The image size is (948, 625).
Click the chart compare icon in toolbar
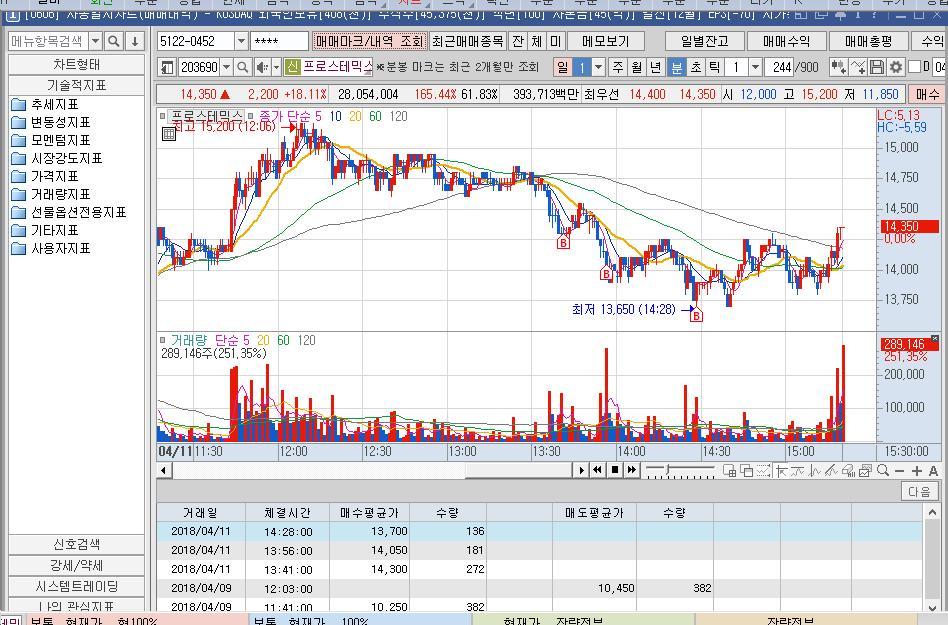[838, 66]
